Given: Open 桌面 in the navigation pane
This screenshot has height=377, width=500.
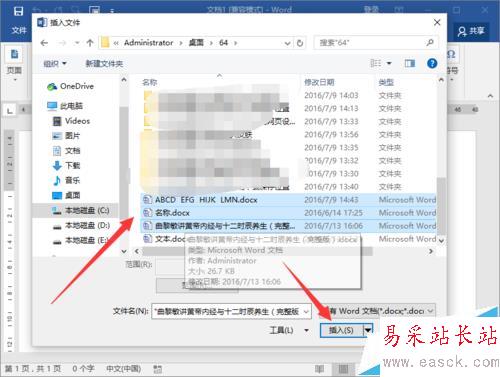Looking at the screenshot, I should tap(66, 195).
